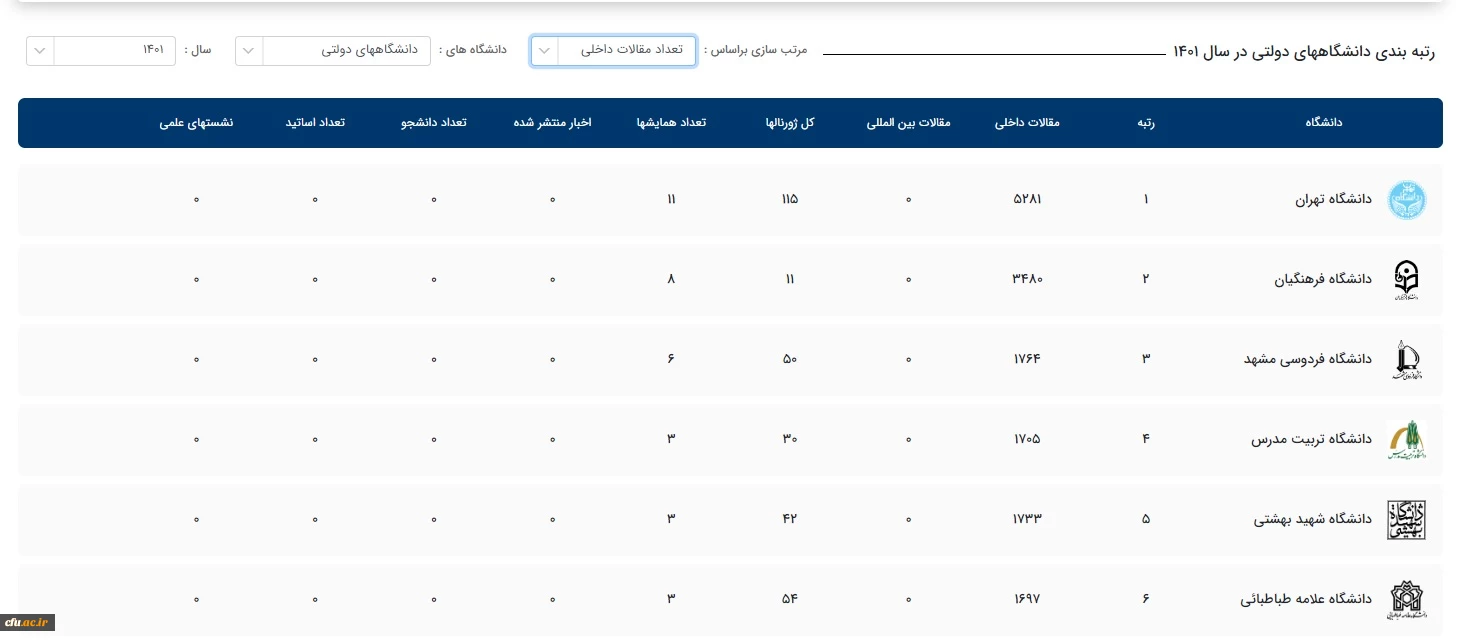Open the sort-by dropdown showing تعداد مقالات داخلی
The image size is (1477, 640).
(613, 51)
